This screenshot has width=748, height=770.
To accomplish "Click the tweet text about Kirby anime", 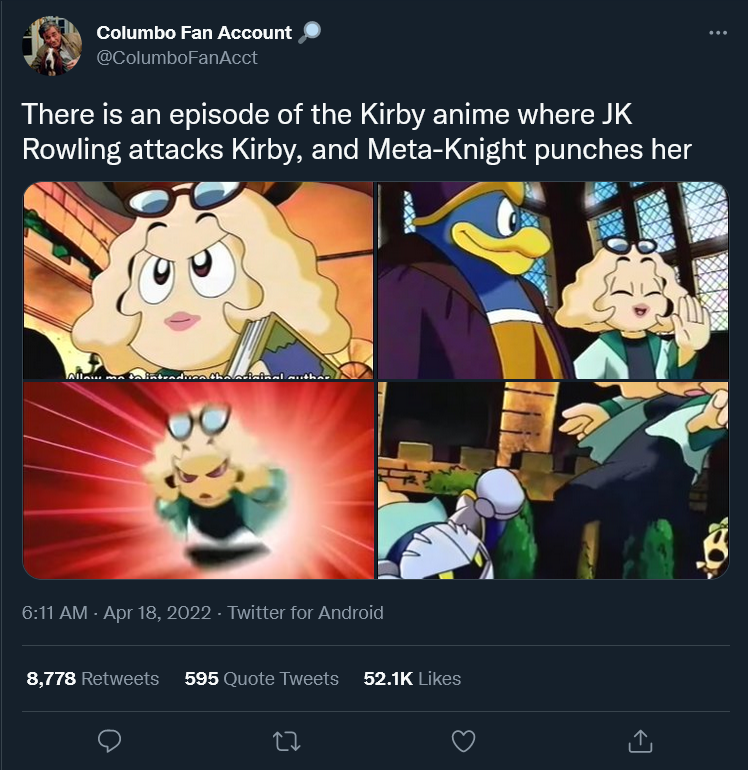I will [357, 131].
